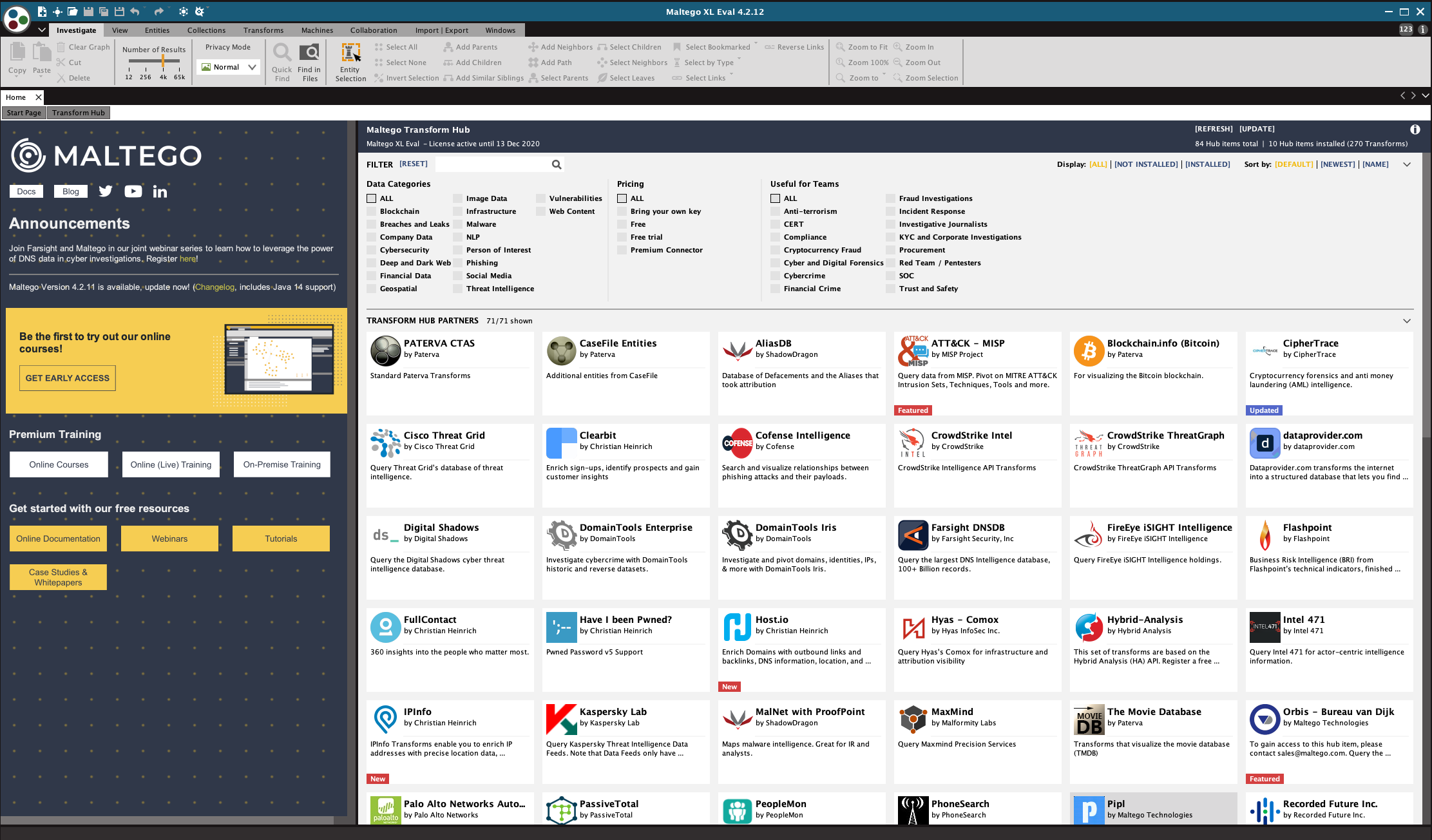Image resolution: width=1432 pixels, height=840 pixels.
Task: Click the GET EARLY ACCESS button
Action: pos(68,378)
